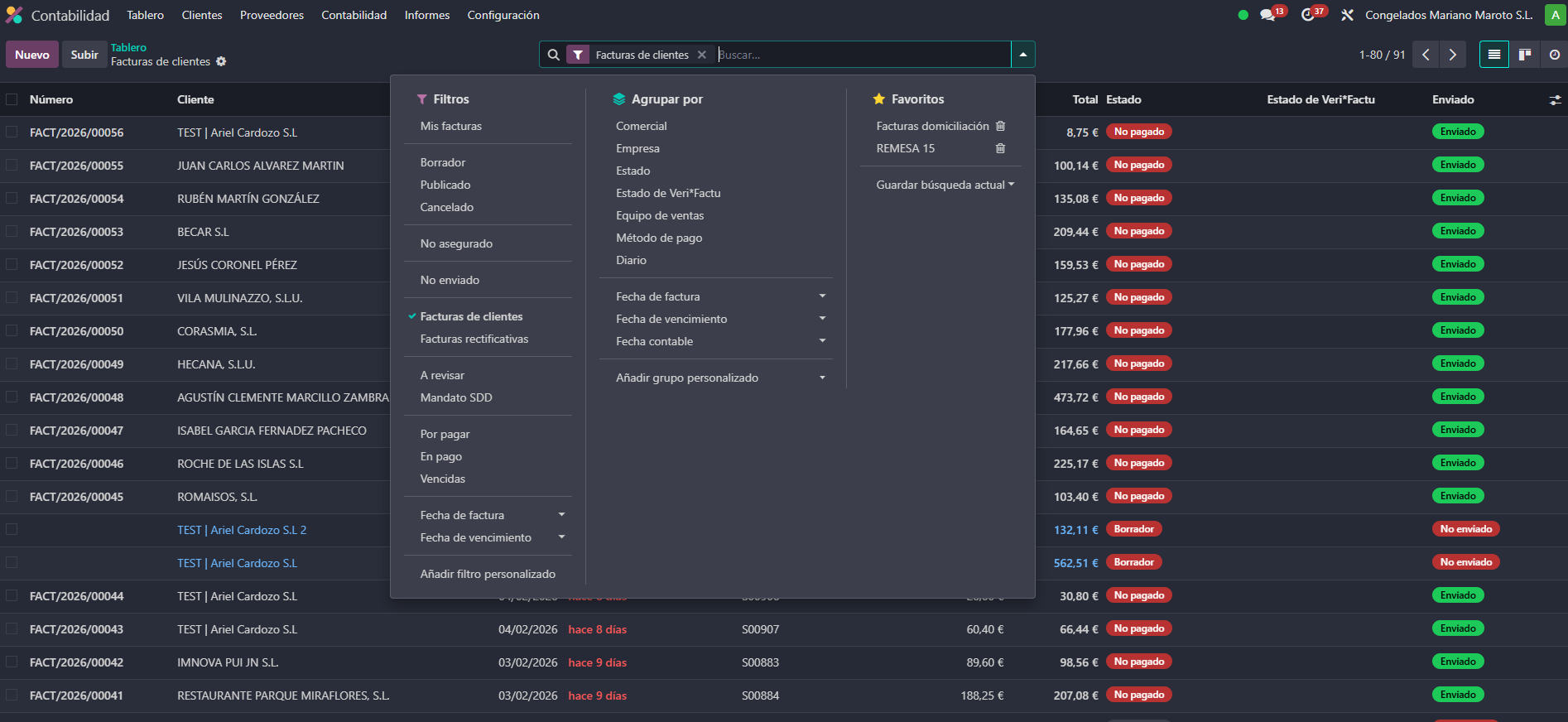The height and width of the screenshot is (722, 1568).
Task: Check the row for FACT/2026/00043
Action: click(x=12, y=629)
